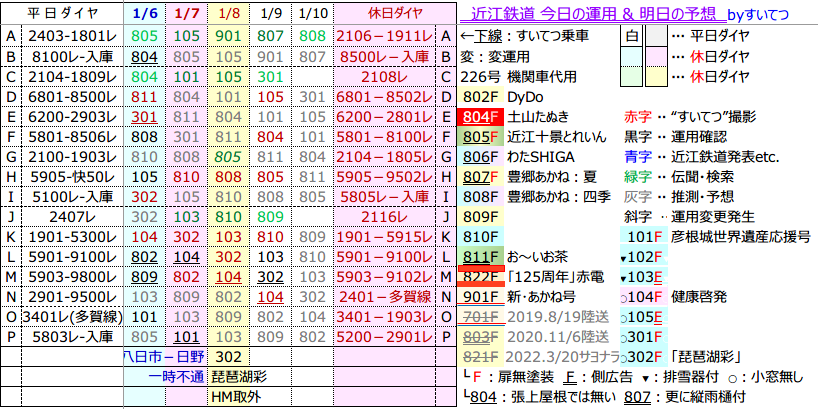818x409 pixels.
Task: Select weekday row J cell 2407レ
Action: point(73,218)
